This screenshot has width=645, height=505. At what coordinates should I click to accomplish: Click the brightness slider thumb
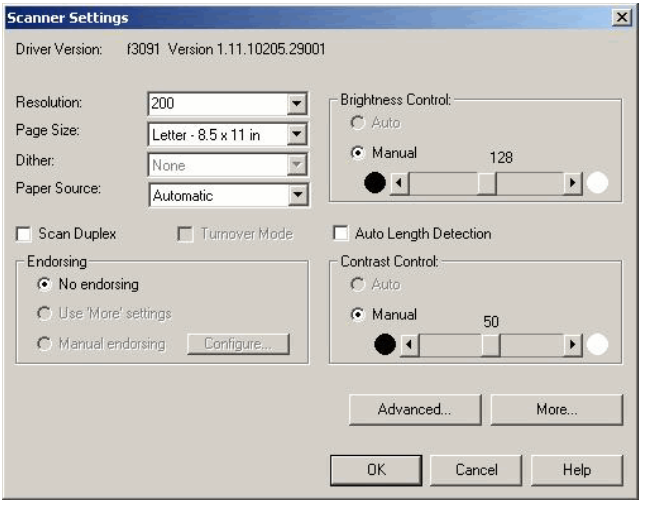pyautogui.click(x=486, y=183)
